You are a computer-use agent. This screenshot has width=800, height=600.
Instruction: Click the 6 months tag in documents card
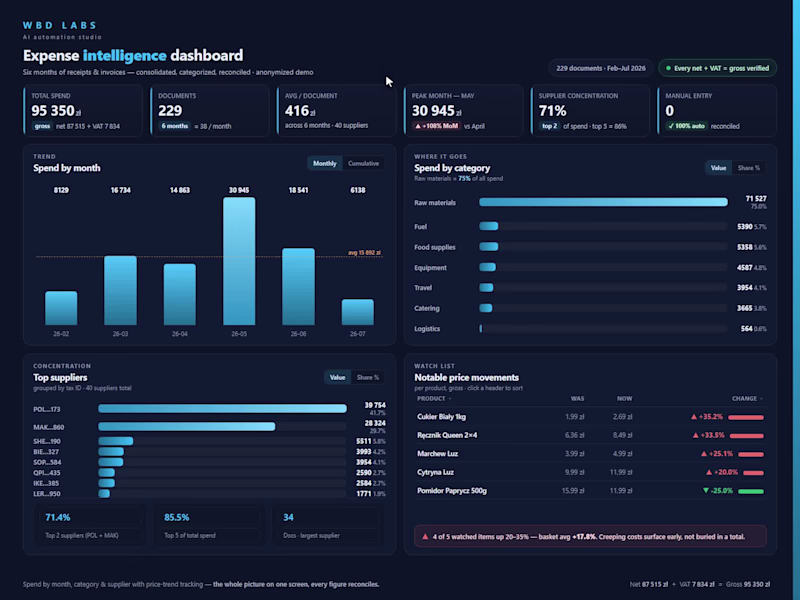tap(174, 126)
